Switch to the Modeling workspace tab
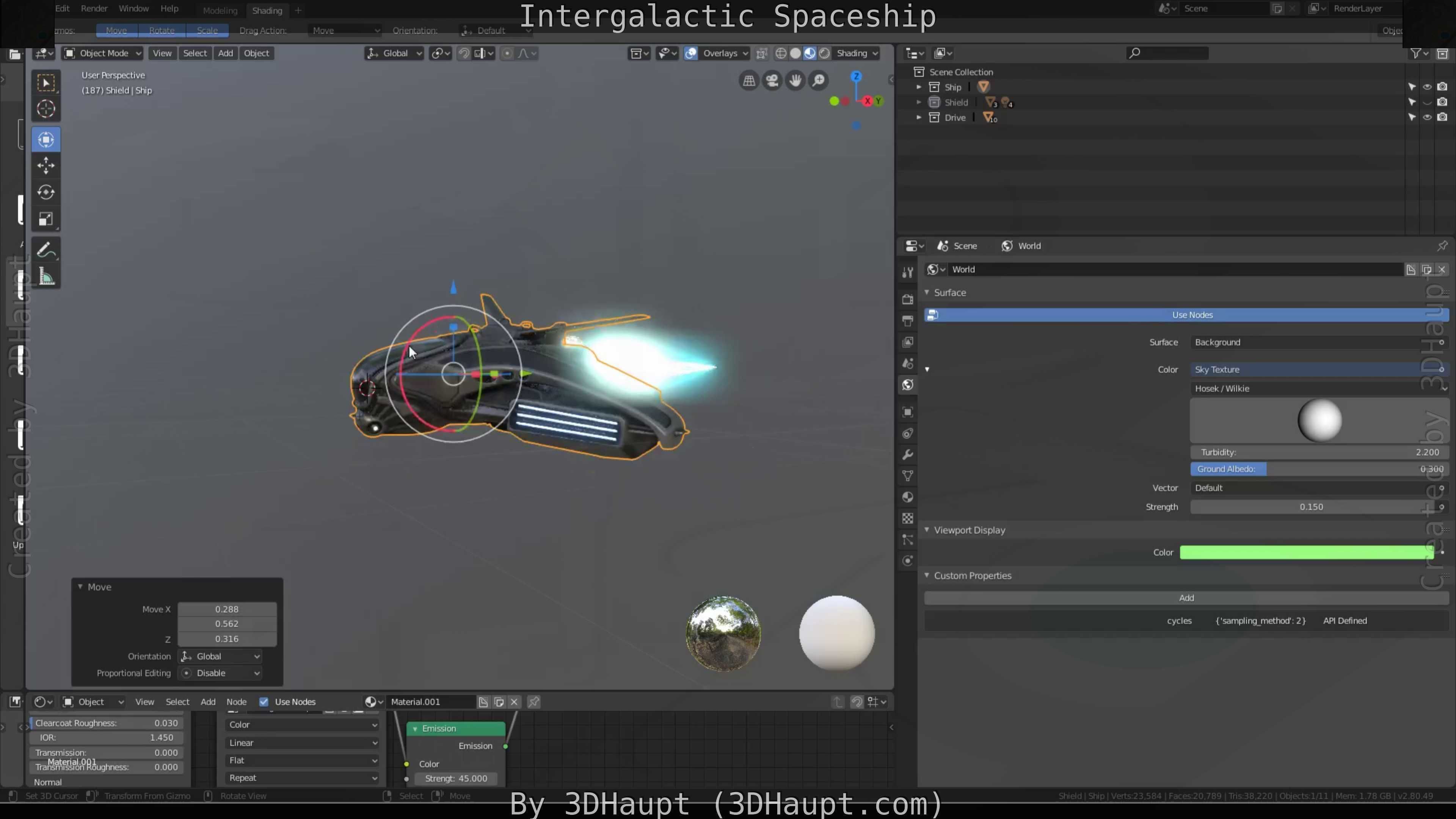Screen dimensions: 1456x819 [x=220, y=10]
